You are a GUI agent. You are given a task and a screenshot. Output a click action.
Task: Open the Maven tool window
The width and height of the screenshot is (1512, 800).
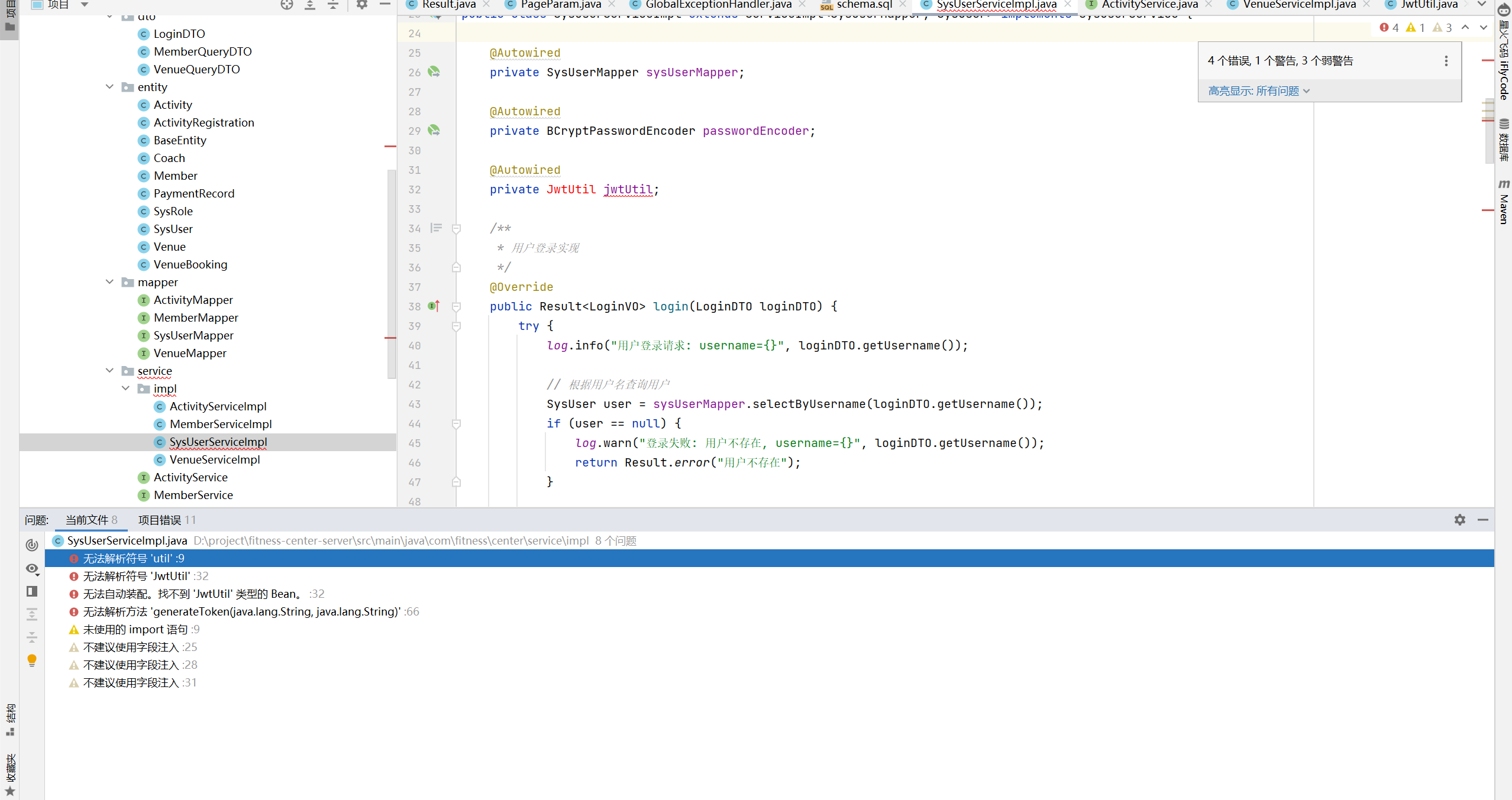[x=1503, y=201]
